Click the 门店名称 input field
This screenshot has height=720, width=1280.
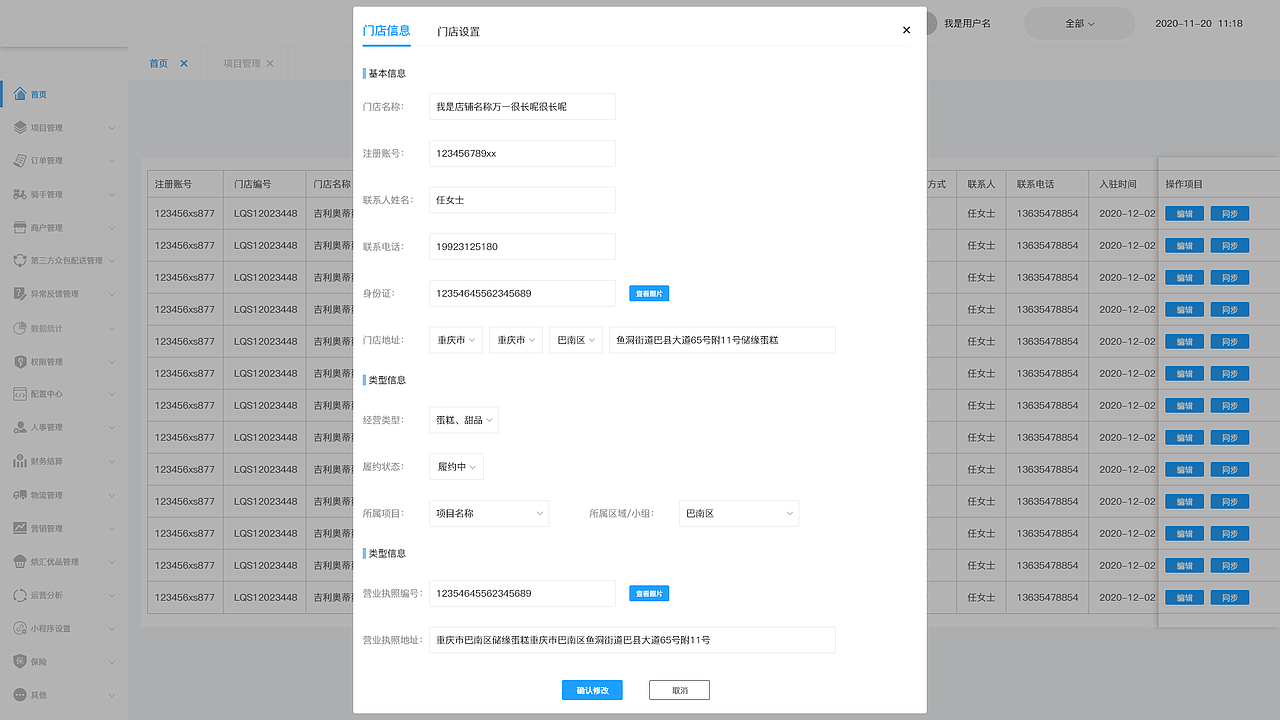click(x=522, y=106)
